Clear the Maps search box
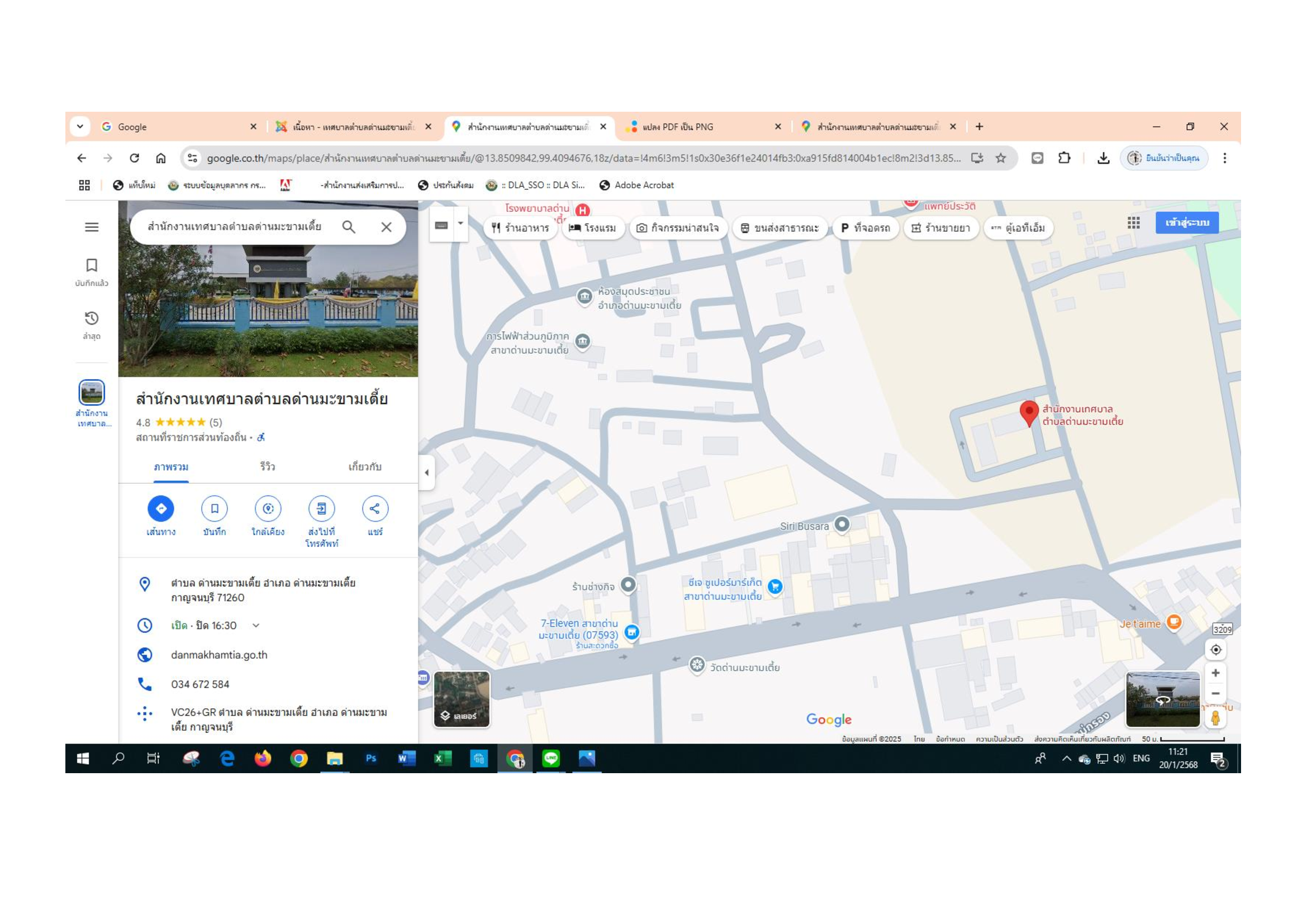 point(387,227)
